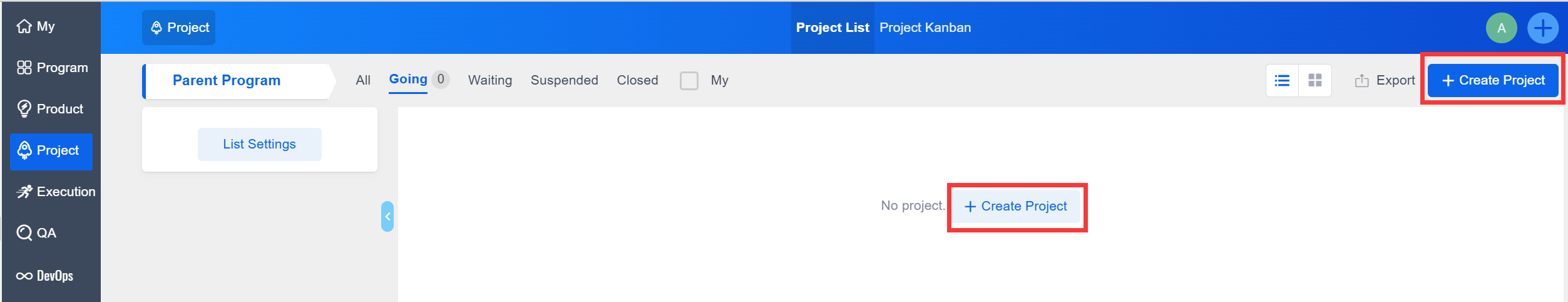
Task: Tick the My projects checkbox
Action: coord(689,81)
